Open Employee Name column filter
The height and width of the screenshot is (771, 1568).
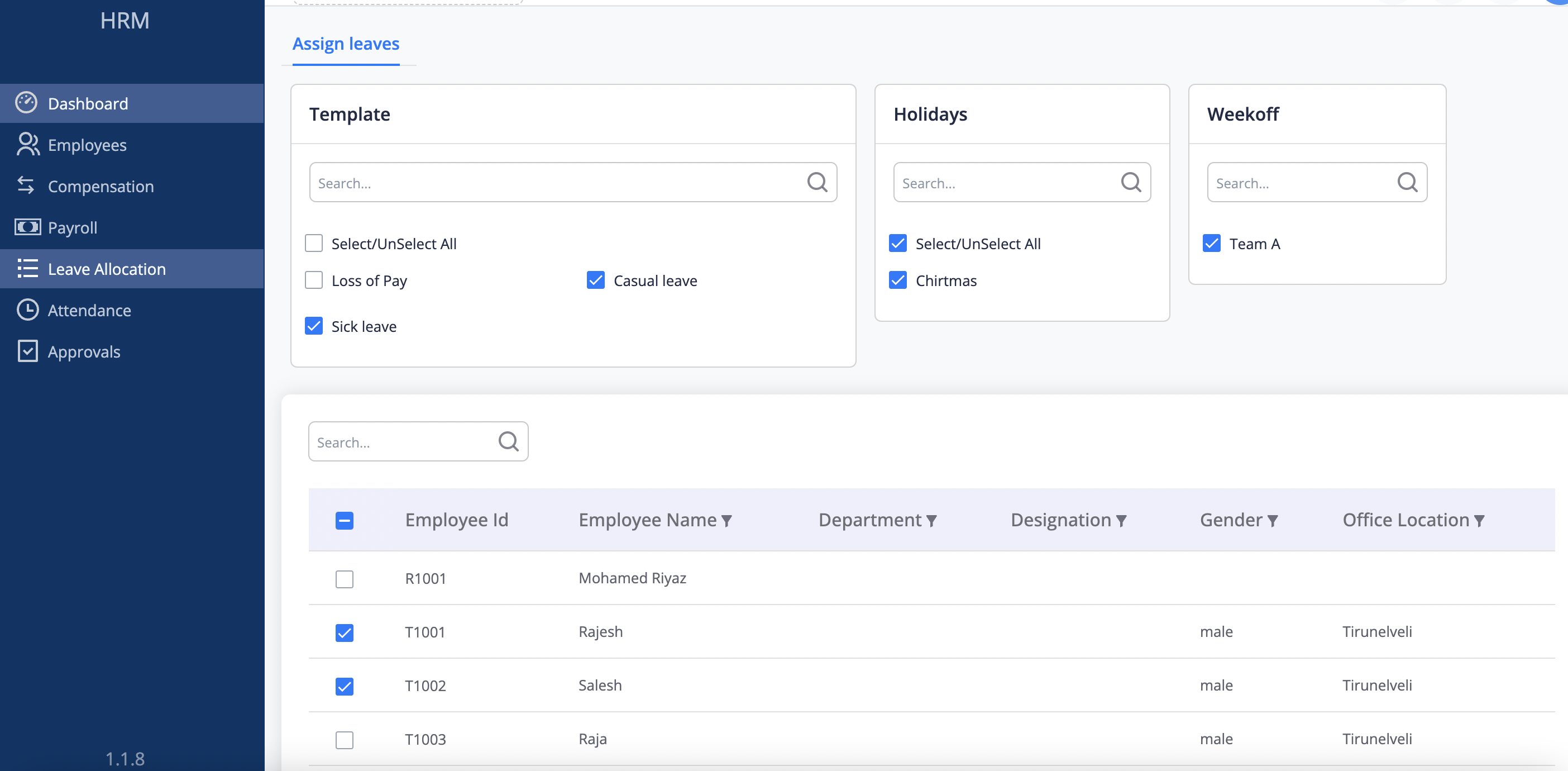click(x=726, y=521)
